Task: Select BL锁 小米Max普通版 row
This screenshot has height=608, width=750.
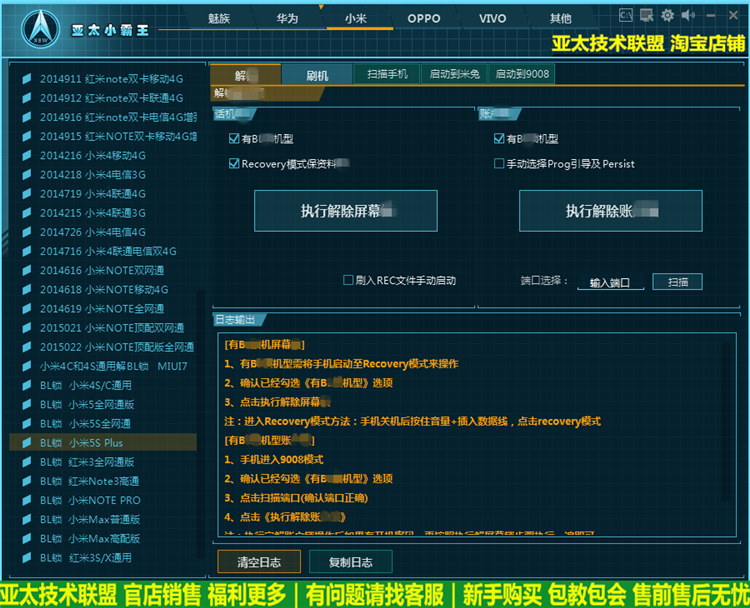Action: (x=103, y=519)
